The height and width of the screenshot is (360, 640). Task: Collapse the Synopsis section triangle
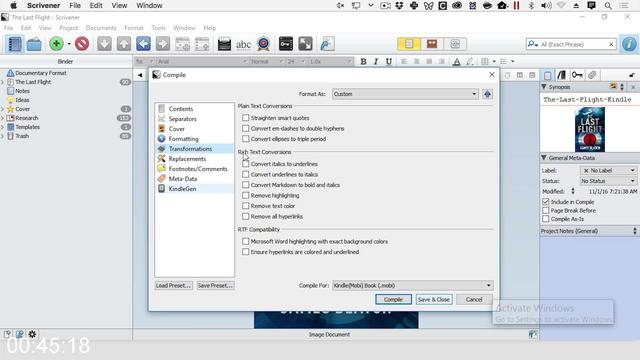point(544,87)
